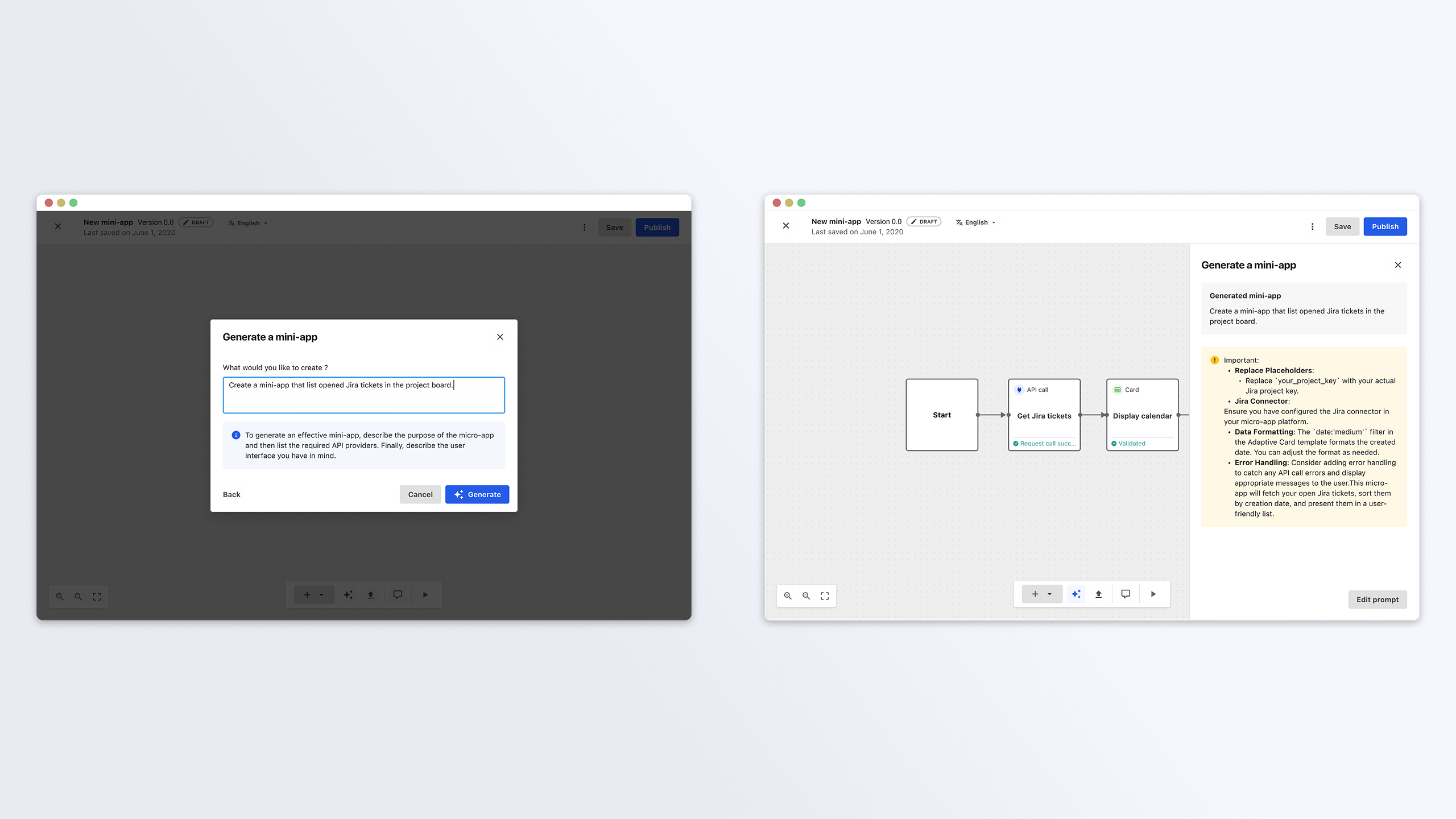Click fit-to-screen icon on right canvas
This screenshot has width=1456, height=819.
pyautogui.click(x=825, y=595)
